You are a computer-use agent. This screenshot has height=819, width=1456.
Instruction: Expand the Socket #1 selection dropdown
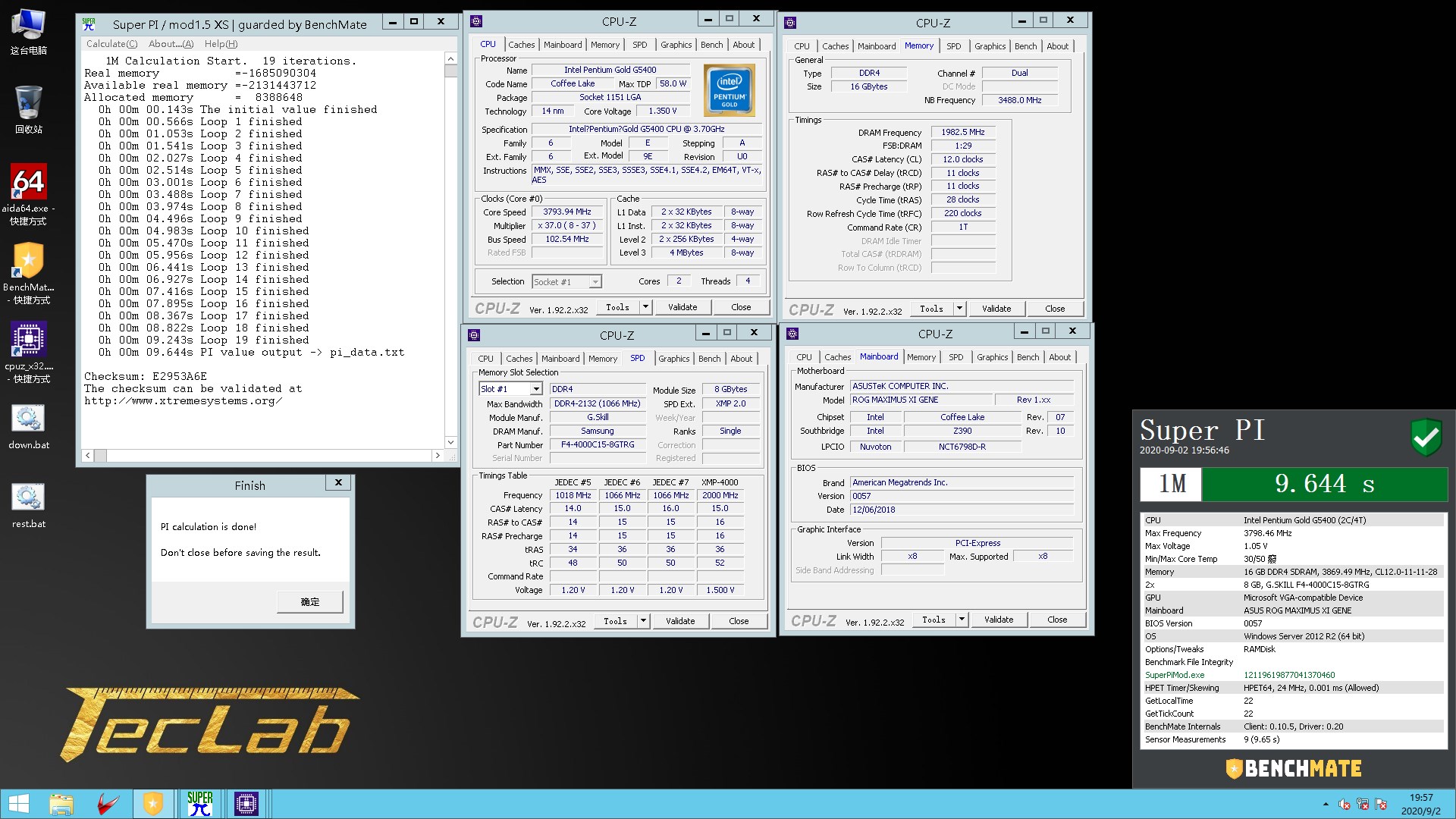coord(595,282)
